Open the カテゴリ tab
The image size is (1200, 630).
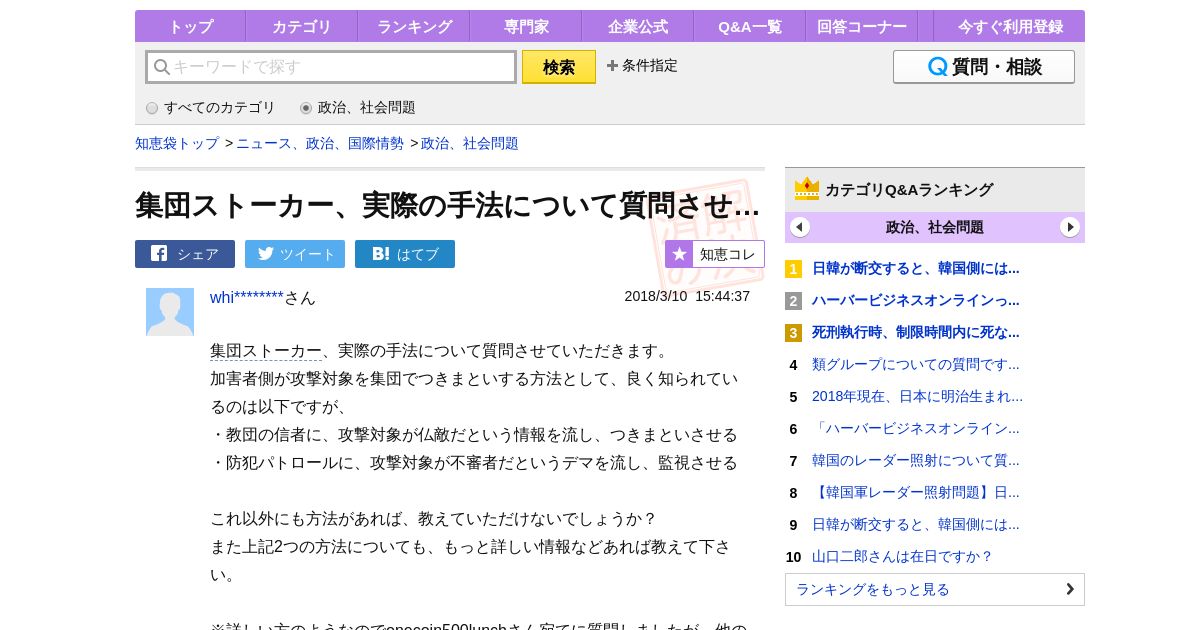point(301,26)
